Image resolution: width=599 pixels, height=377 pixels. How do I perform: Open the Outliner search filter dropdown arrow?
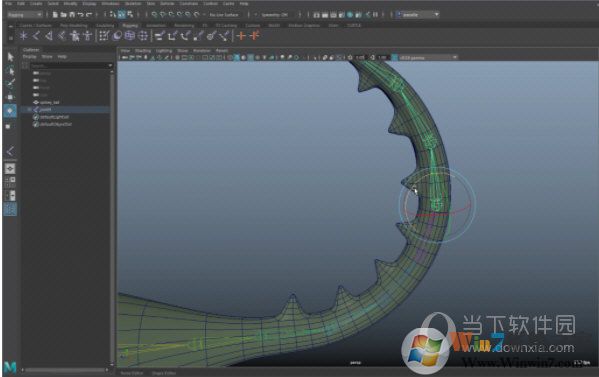point(110,66)
